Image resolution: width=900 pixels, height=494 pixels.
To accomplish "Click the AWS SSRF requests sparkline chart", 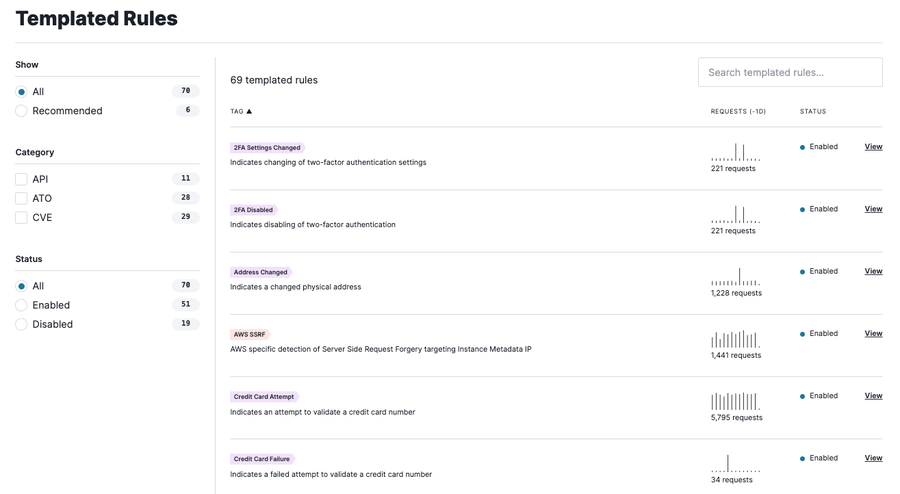I will point(736,339).
